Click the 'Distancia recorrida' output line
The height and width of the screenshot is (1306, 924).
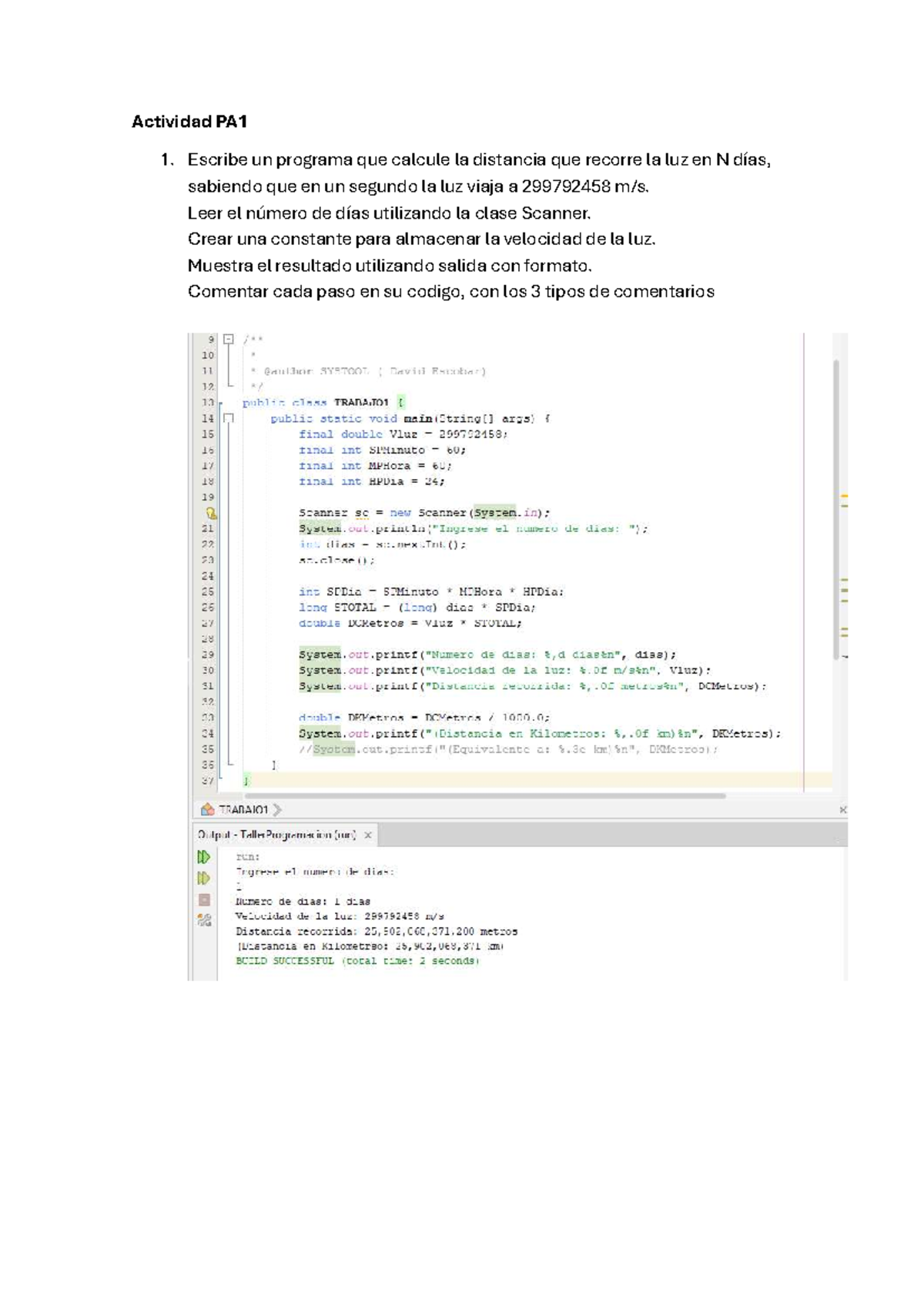tap(377, 931)
